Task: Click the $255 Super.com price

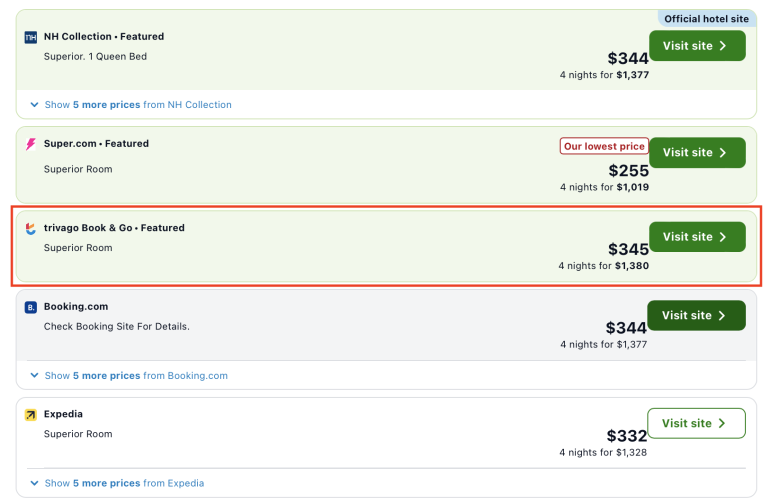Action: [x=628, y=170]
